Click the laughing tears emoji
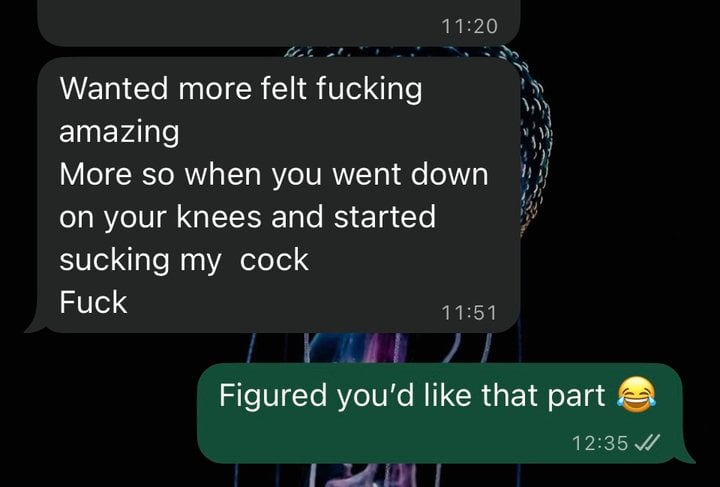The width and height of the screenshot is (720, 487). tap(636, 395)
